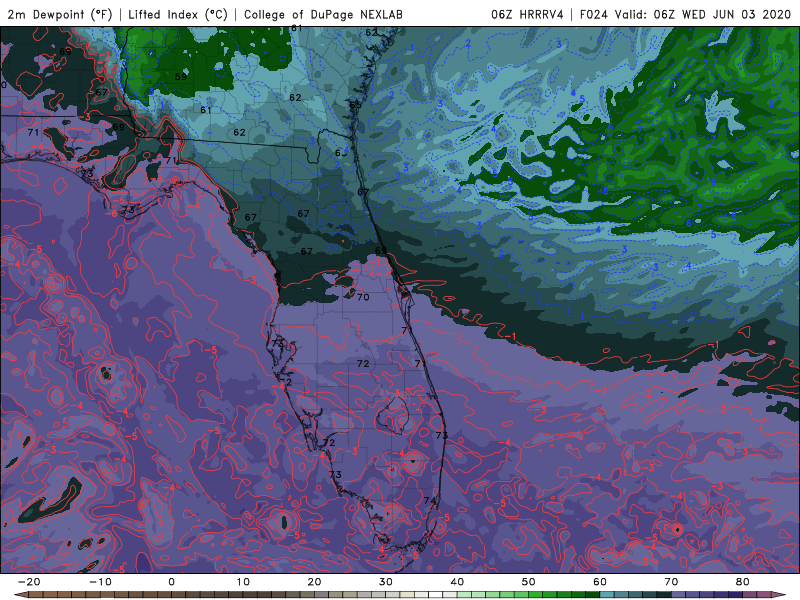Click the -20 label on the color scale
Viewport: 800px width, 600px height.
click(x=29, y=582)
